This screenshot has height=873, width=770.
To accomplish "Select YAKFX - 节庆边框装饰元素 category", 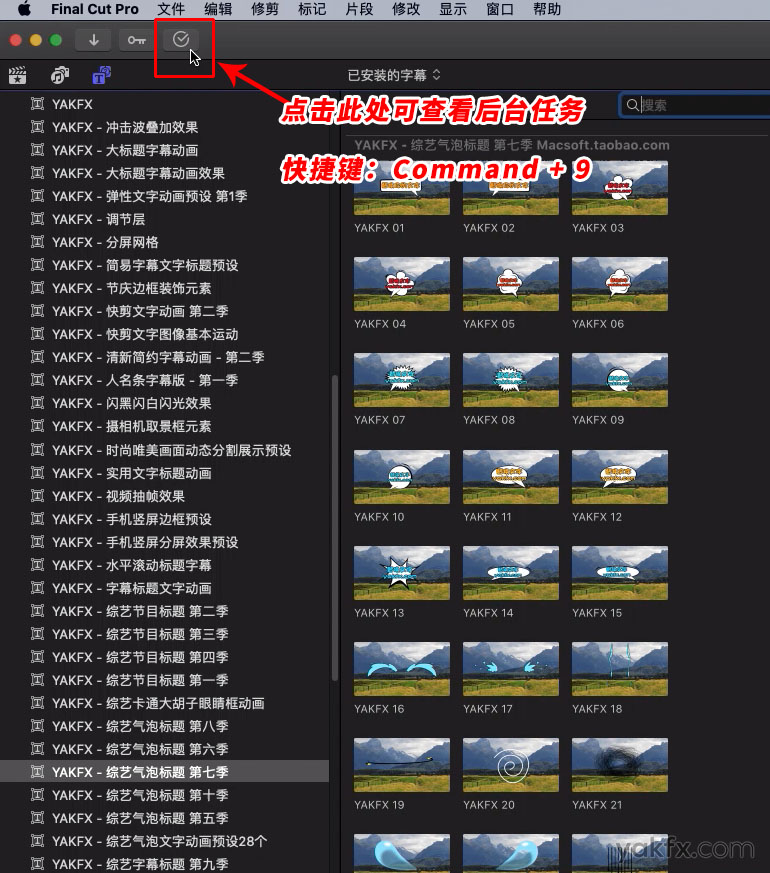I will pyautogui.click(x=164, y=288).
